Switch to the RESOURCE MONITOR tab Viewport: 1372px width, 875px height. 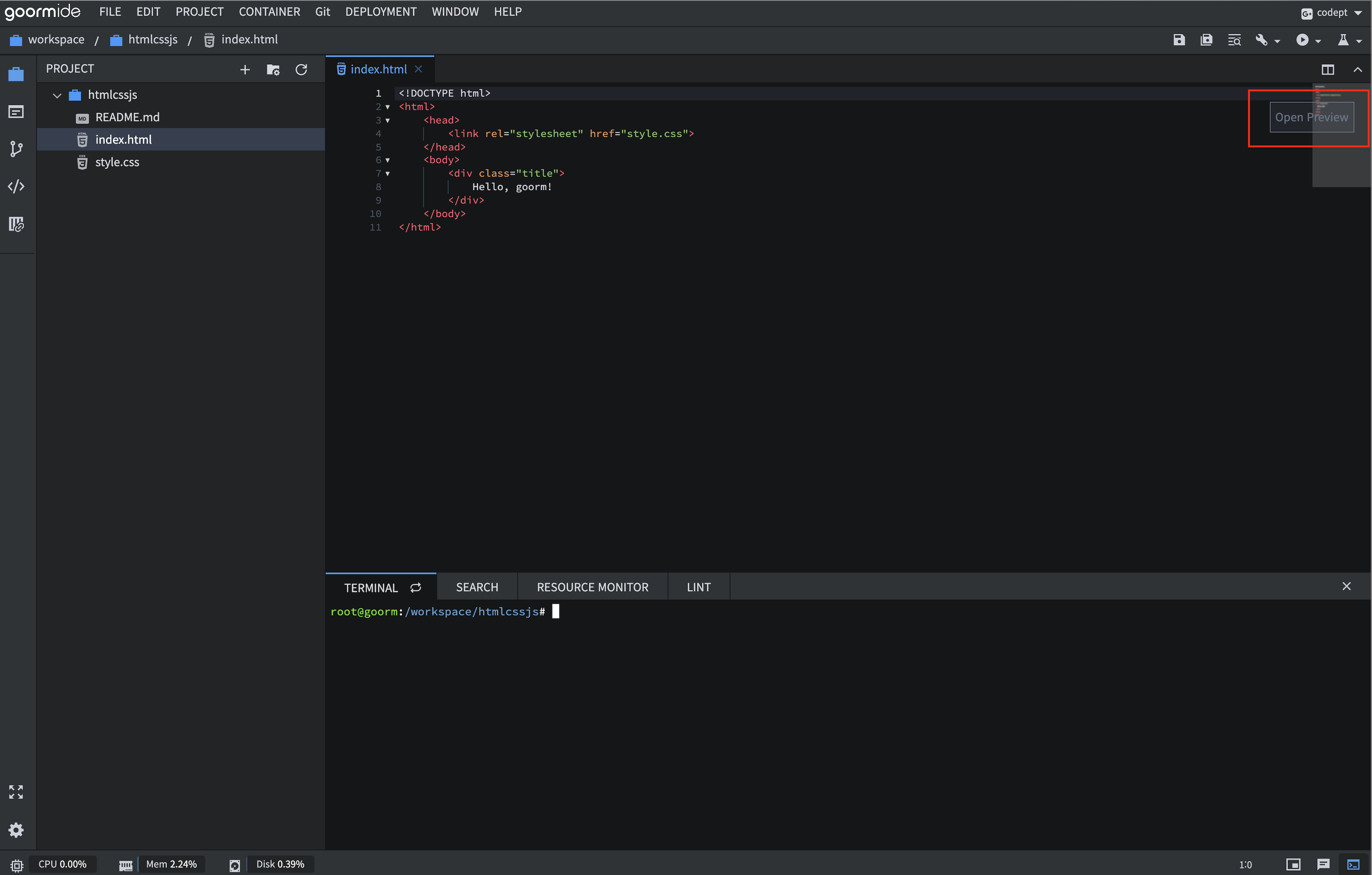pos(592,586)
